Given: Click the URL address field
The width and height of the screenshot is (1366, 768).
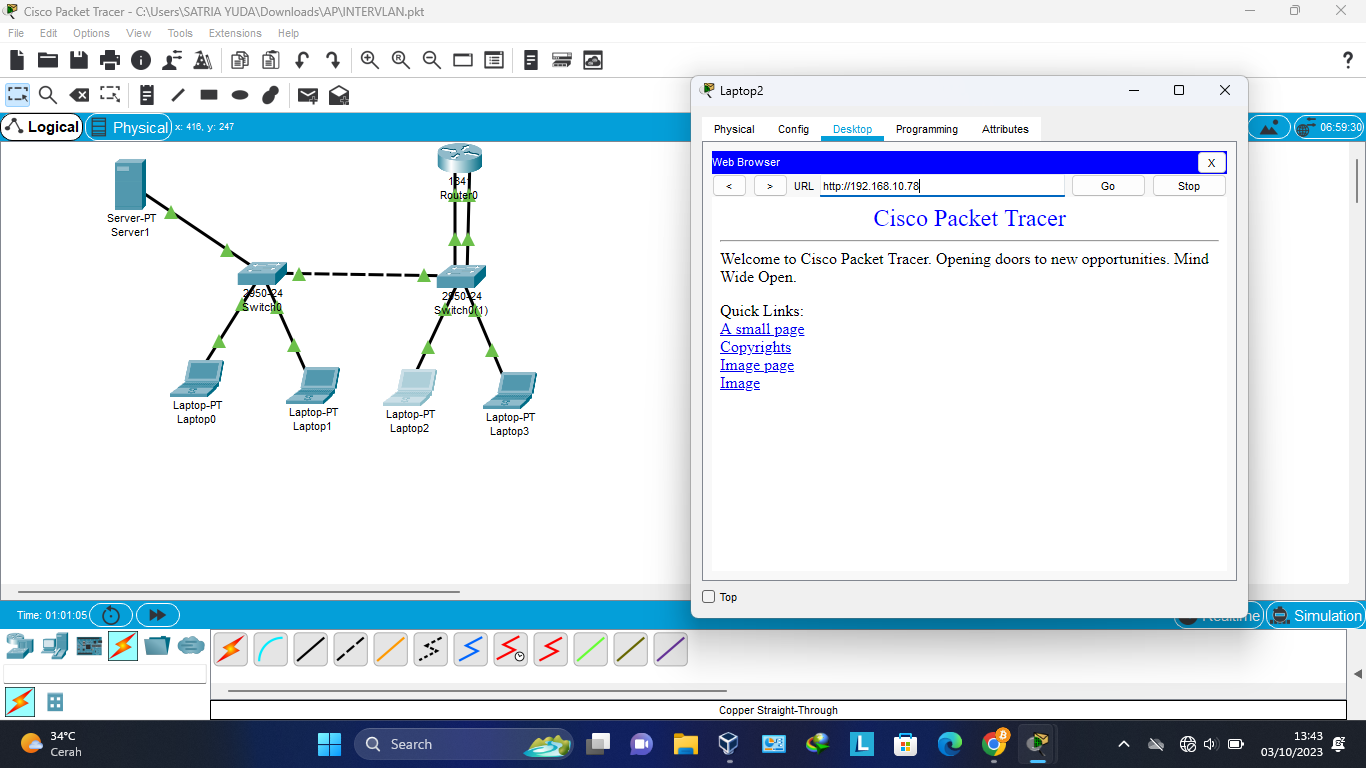Looking at the screenshot, I should pos(942,186).
